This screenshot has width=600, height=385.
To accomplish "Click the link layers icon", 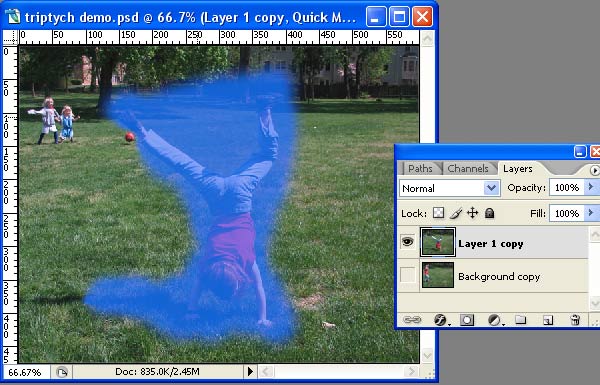I will [x=412, y=320].
